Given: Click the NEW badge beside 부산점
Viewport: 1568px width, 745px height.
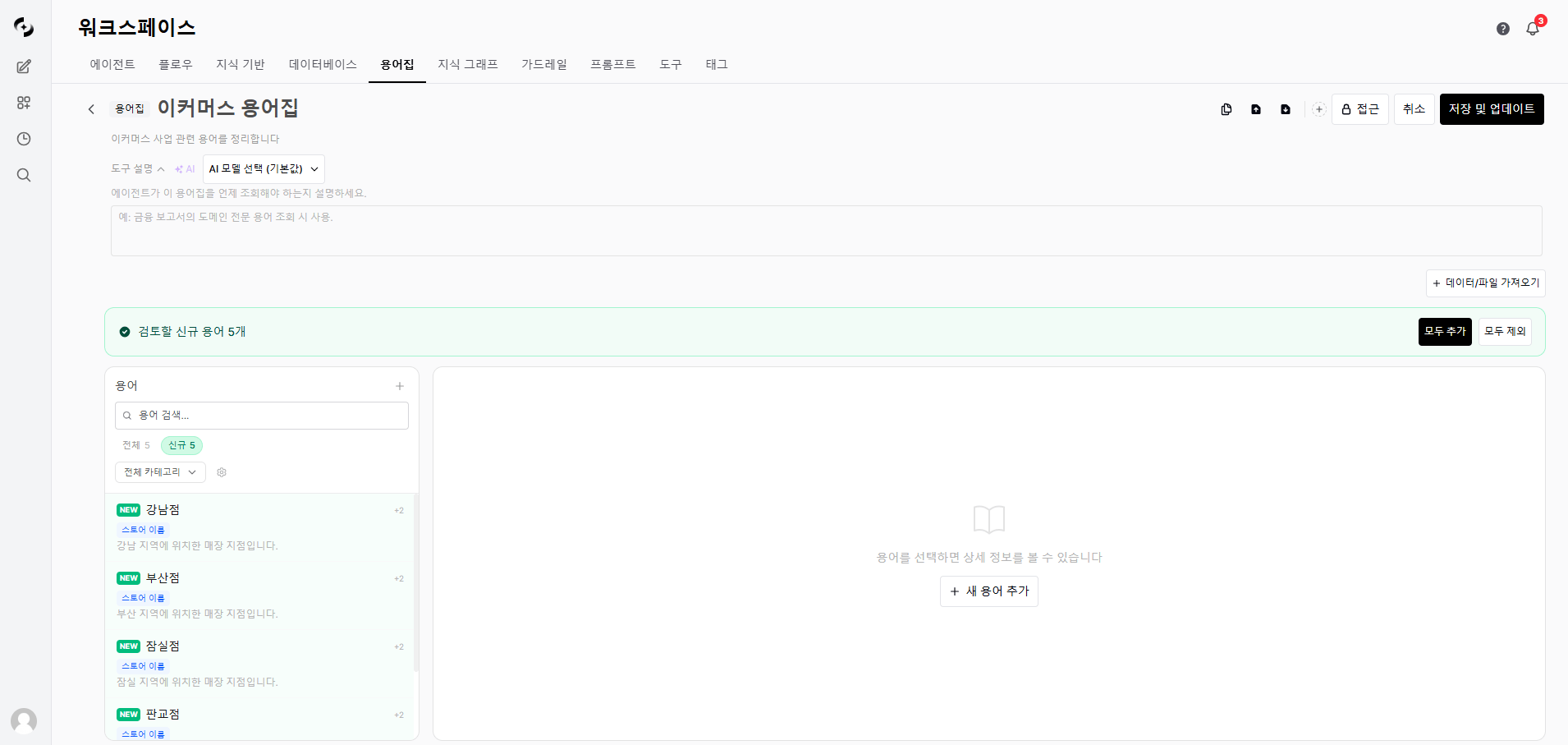Looking at the screenshot, I should [x=129, y=578].
